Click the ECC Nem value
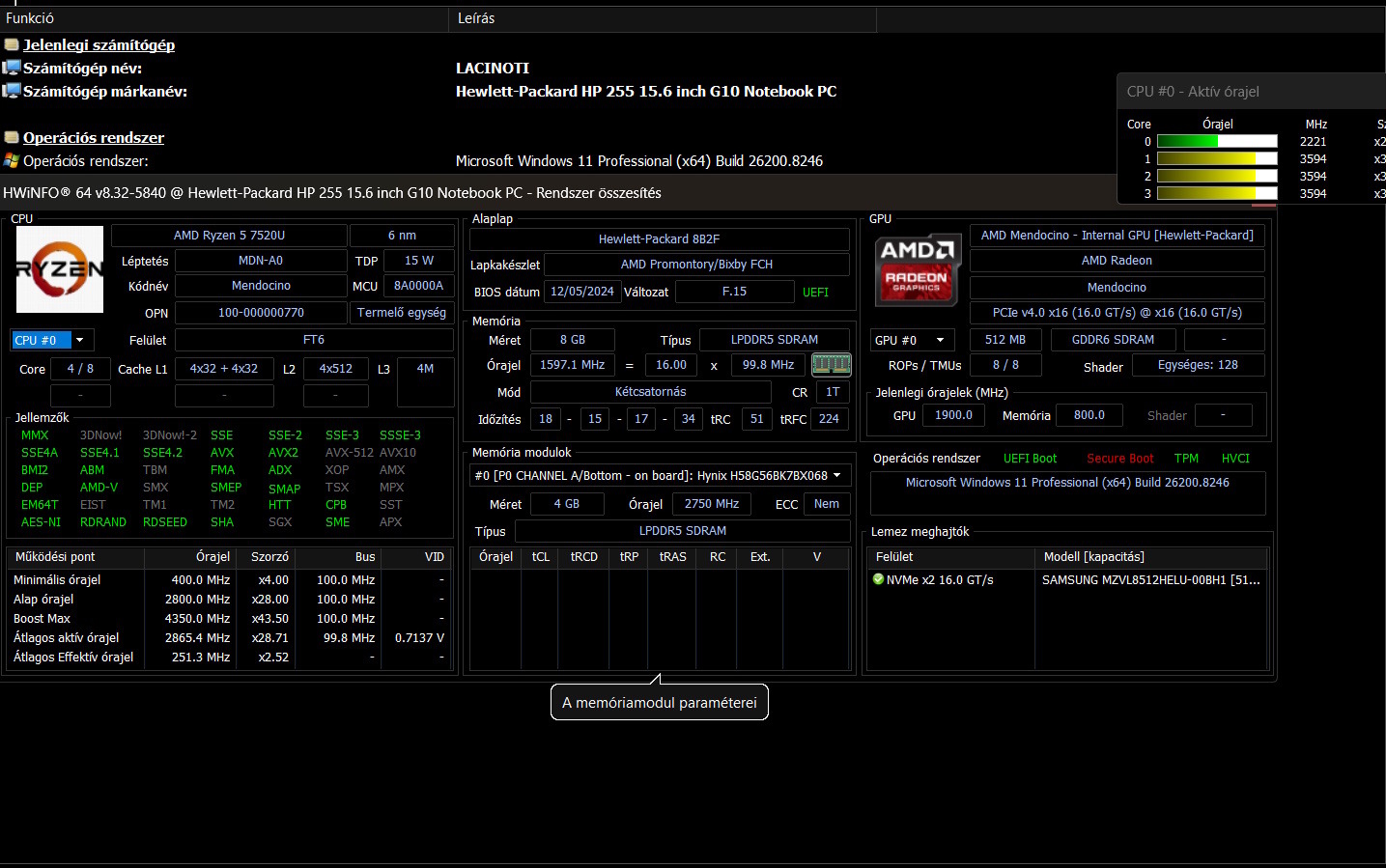Screen dimensions: 1386x868 tap(827, 504)
